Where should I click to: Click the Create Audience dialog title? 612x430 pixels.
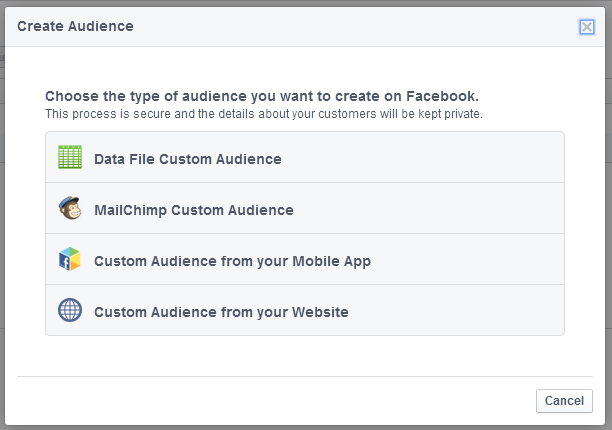tap(75, 26)
